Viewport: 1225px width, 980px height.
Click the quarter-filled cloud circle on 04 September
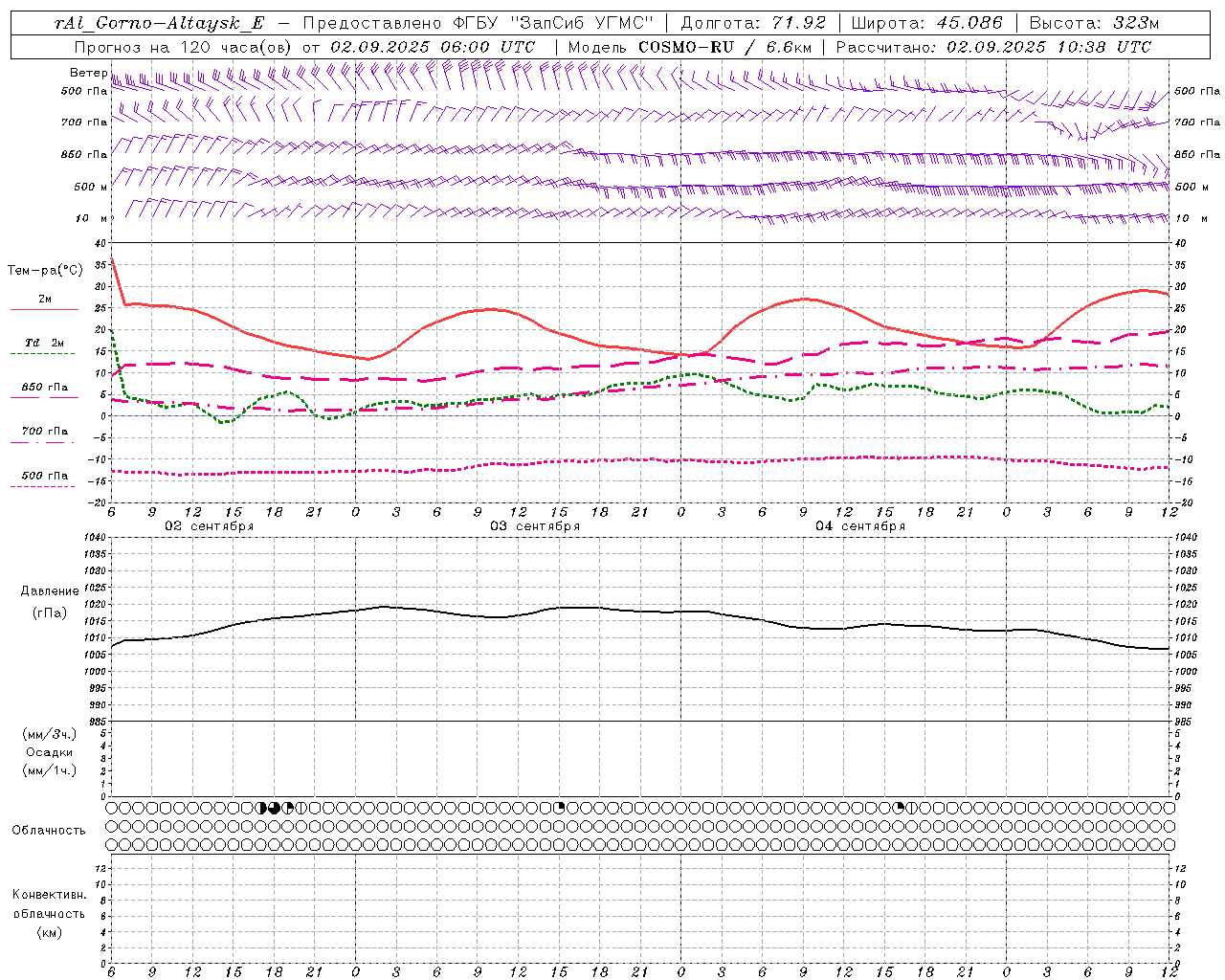pyautogui.click(x=899, y=808)
